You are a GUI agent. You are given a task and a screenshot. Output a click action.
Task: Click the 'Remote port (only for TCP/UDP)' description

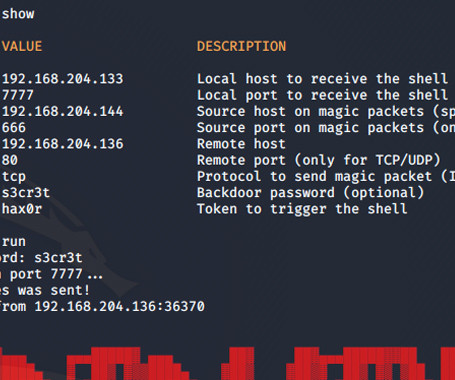[319, 160]
